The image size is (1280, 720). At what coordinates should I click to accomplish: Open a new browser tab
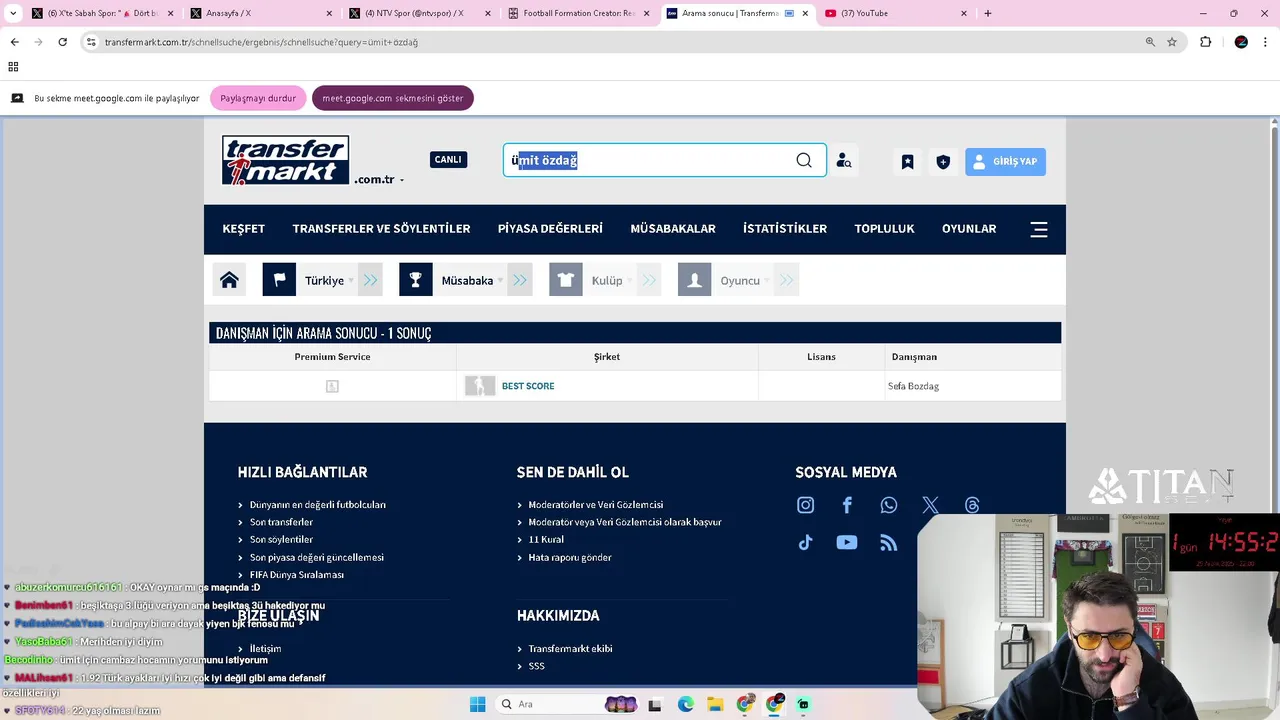click(988, 13)
